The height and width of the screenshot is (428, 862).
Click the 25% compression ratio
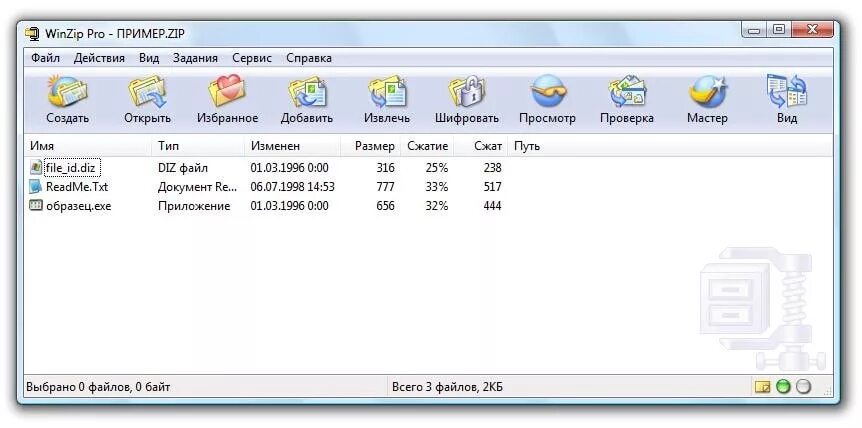coord(437,168)
